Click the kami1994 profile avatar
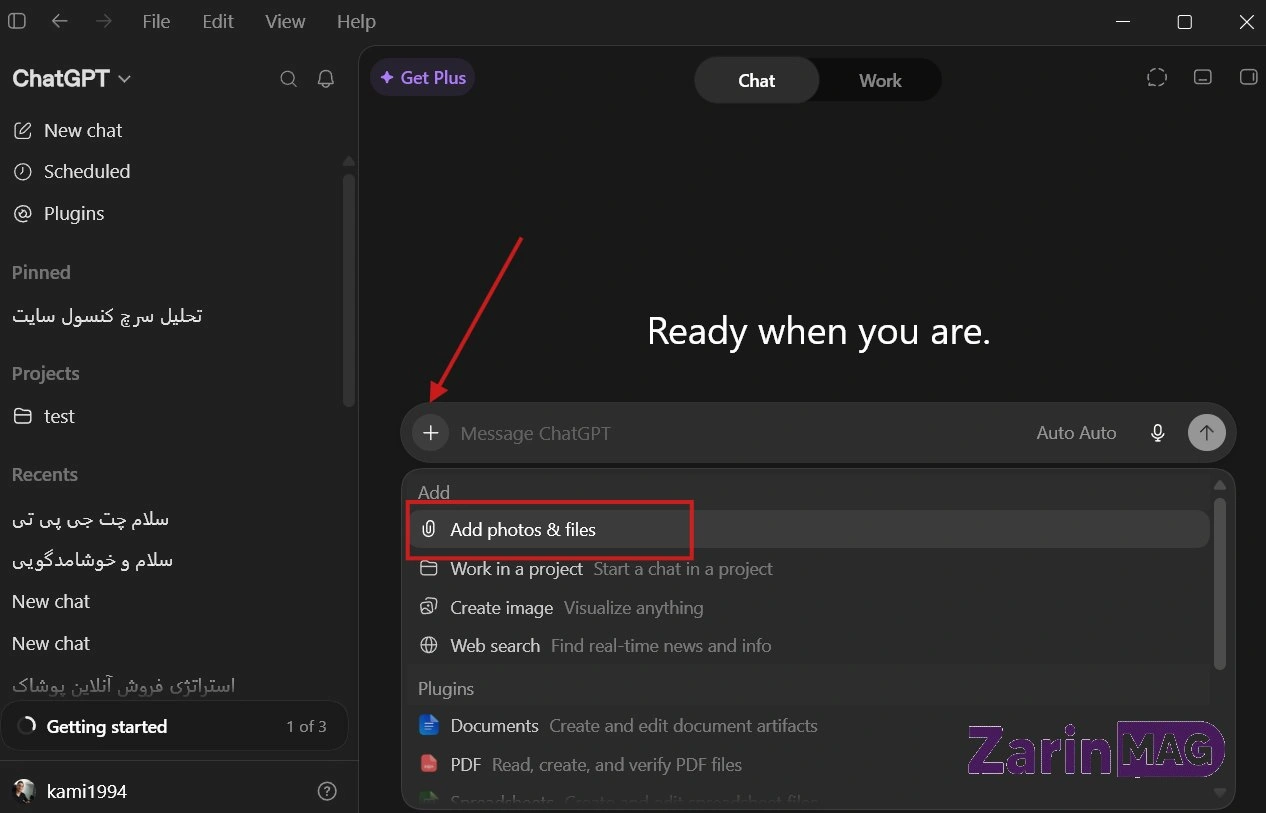 pyautogui.click(x=23, y=791)
